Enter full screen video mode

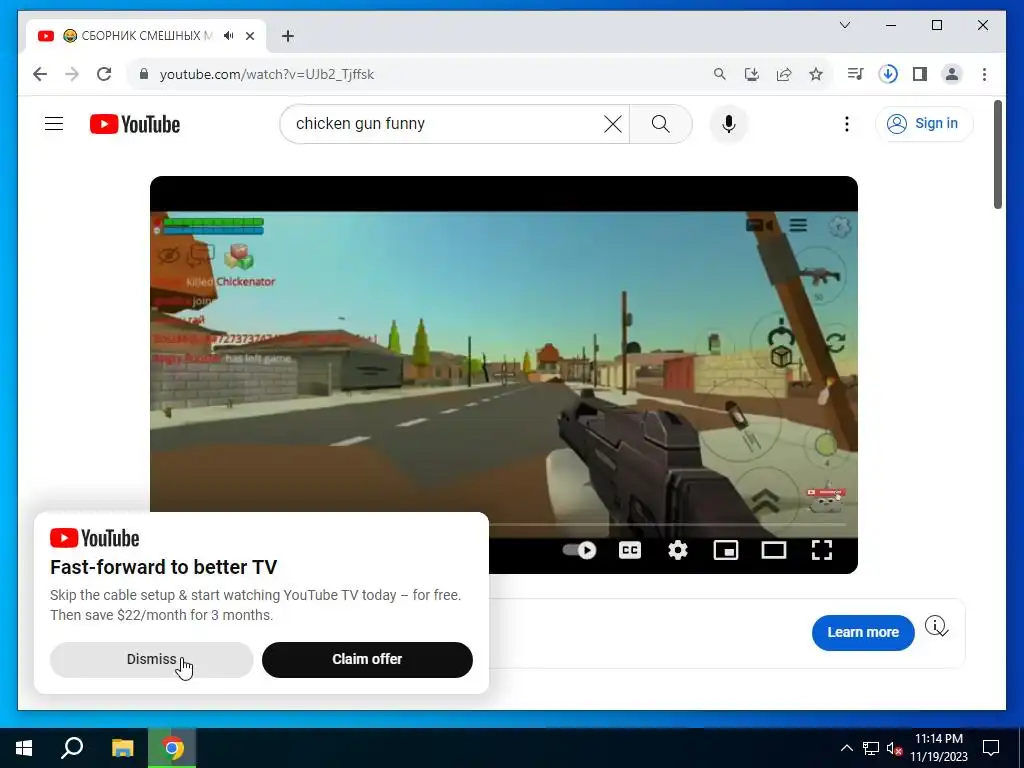click(x=822, y=550)
